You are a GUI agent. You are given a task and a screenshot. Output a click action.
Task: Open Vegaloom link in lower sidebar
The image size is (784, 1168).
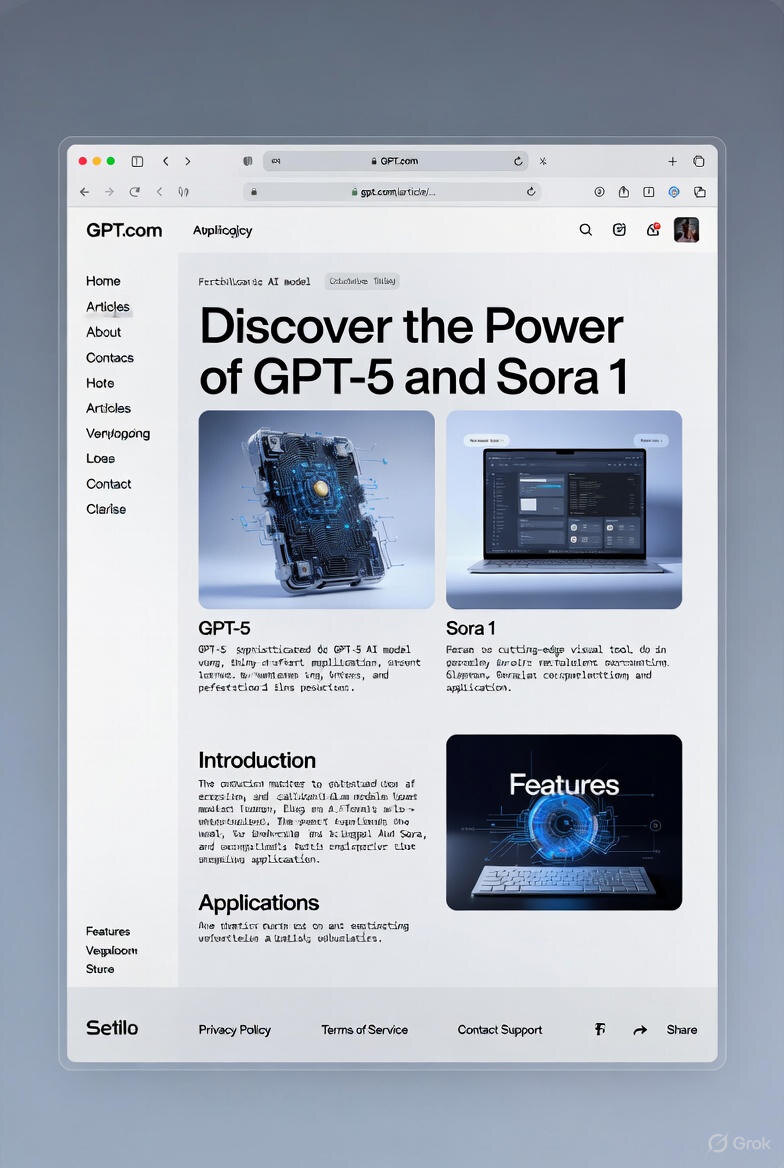coord(112,950)
